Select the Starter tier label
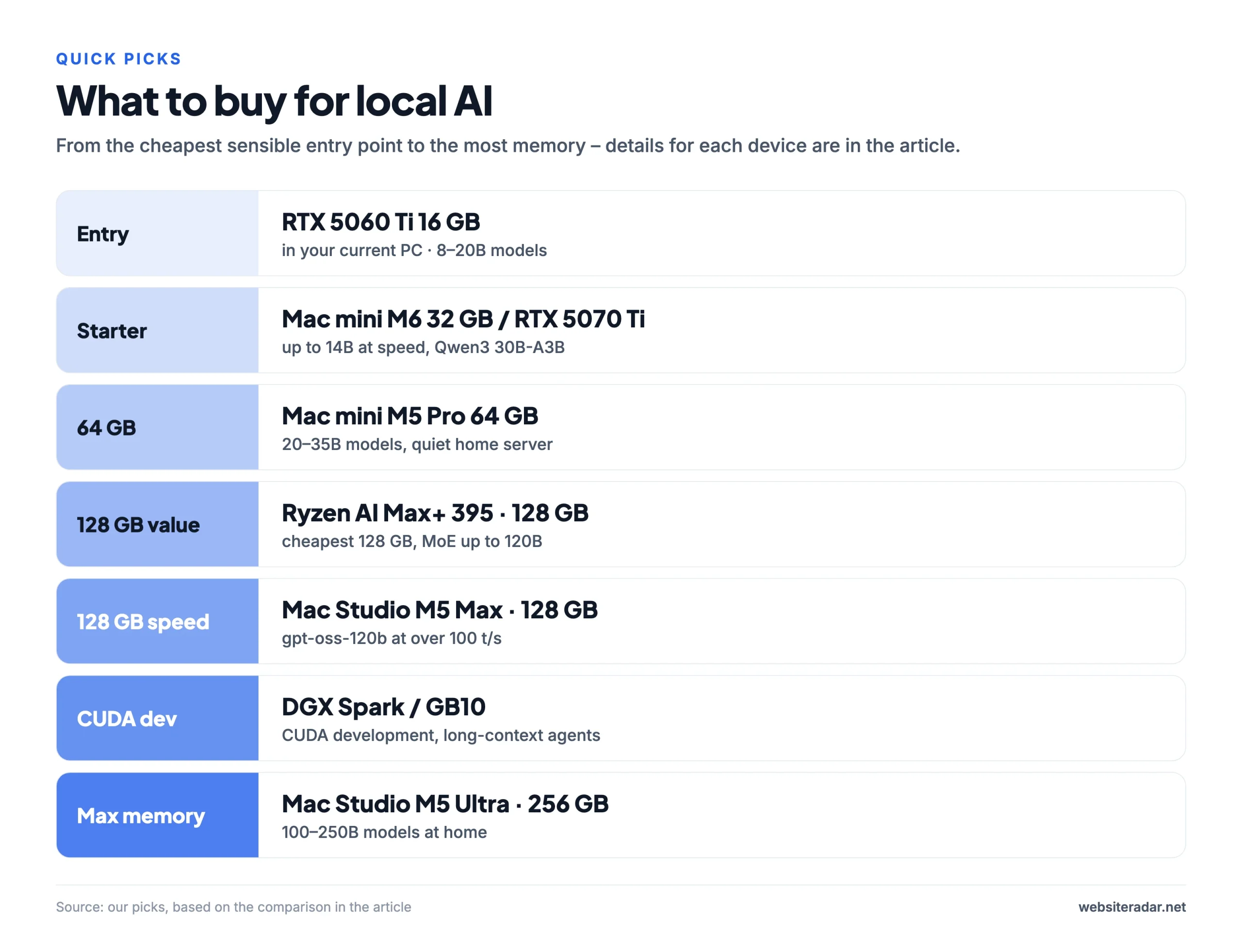This screenshot has height=952, width=1242. tap(112, 331)
